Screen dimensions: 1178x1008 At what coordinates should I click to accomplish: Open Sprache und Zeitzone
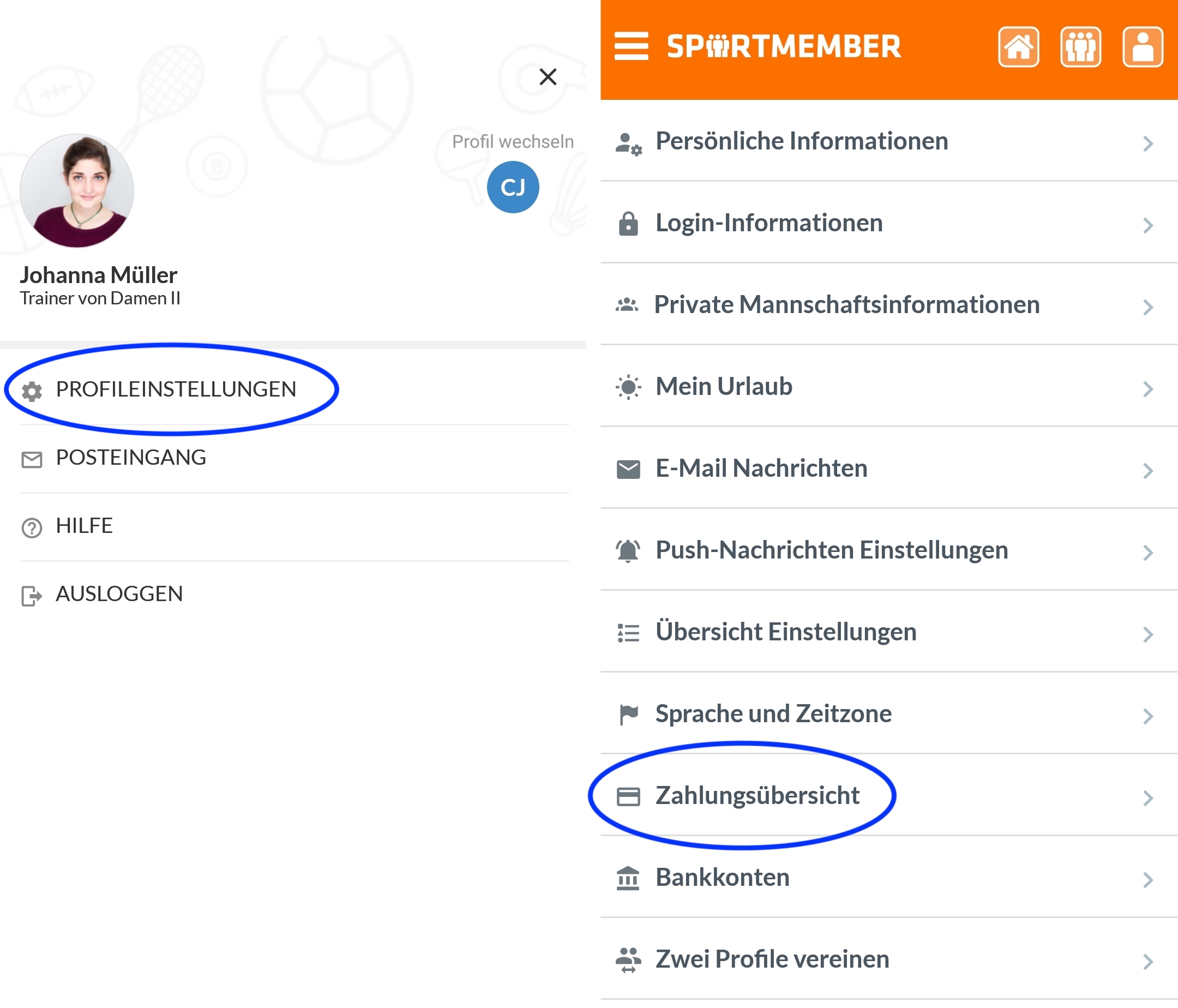coord(889,713)
